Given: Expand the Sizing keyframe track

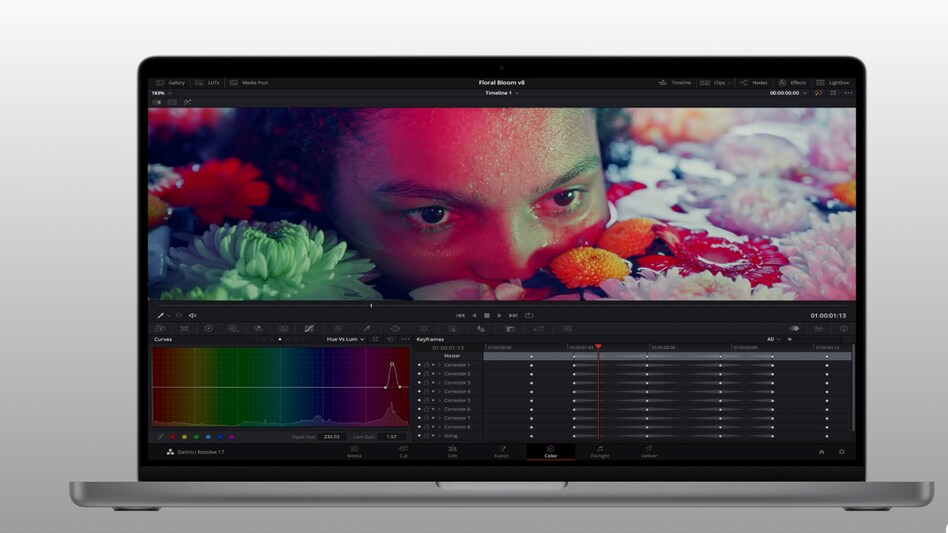Looking at the screenshot, I should (x=440, y=436).
